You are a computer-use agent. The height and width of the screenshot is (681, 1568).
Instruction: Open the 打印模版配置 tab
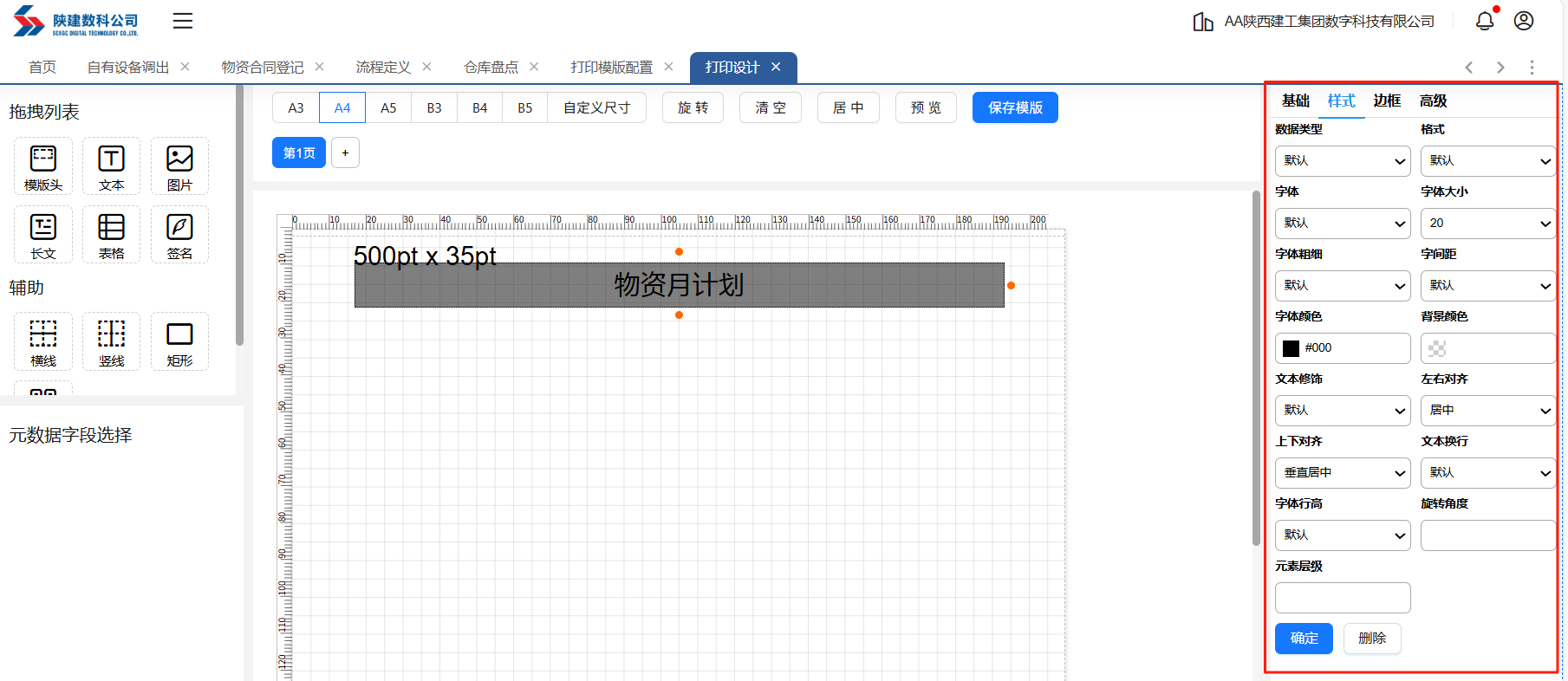(x=611, y=68)
